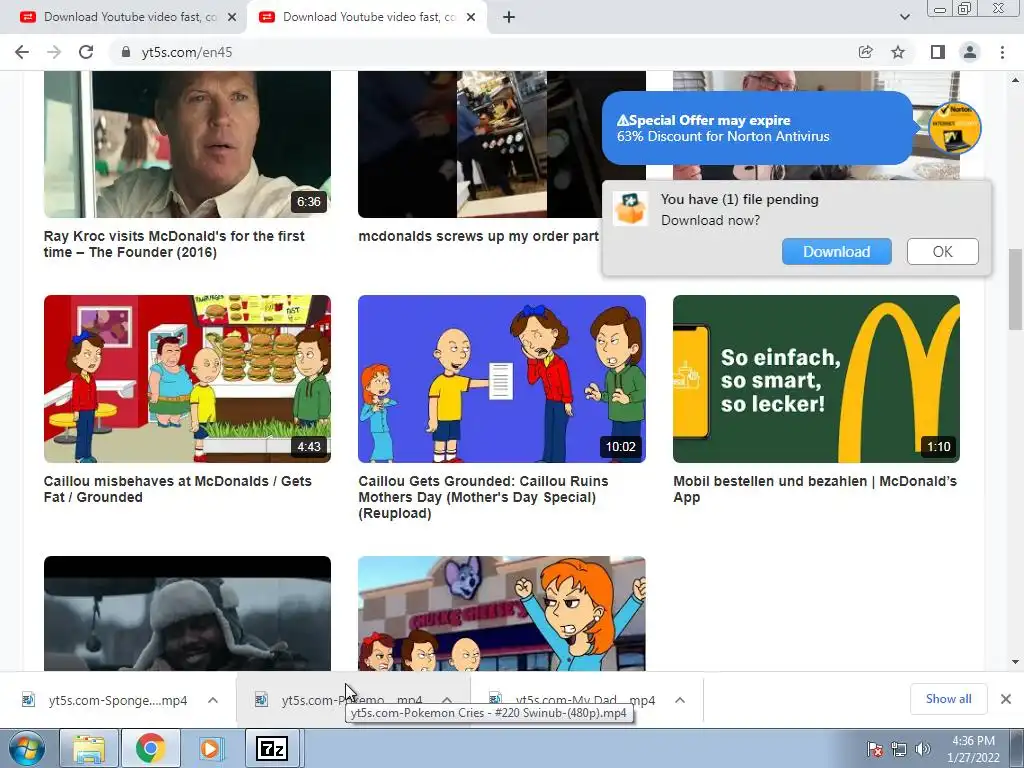
Task: Click the Action Center flag icon
Action: 875,749
